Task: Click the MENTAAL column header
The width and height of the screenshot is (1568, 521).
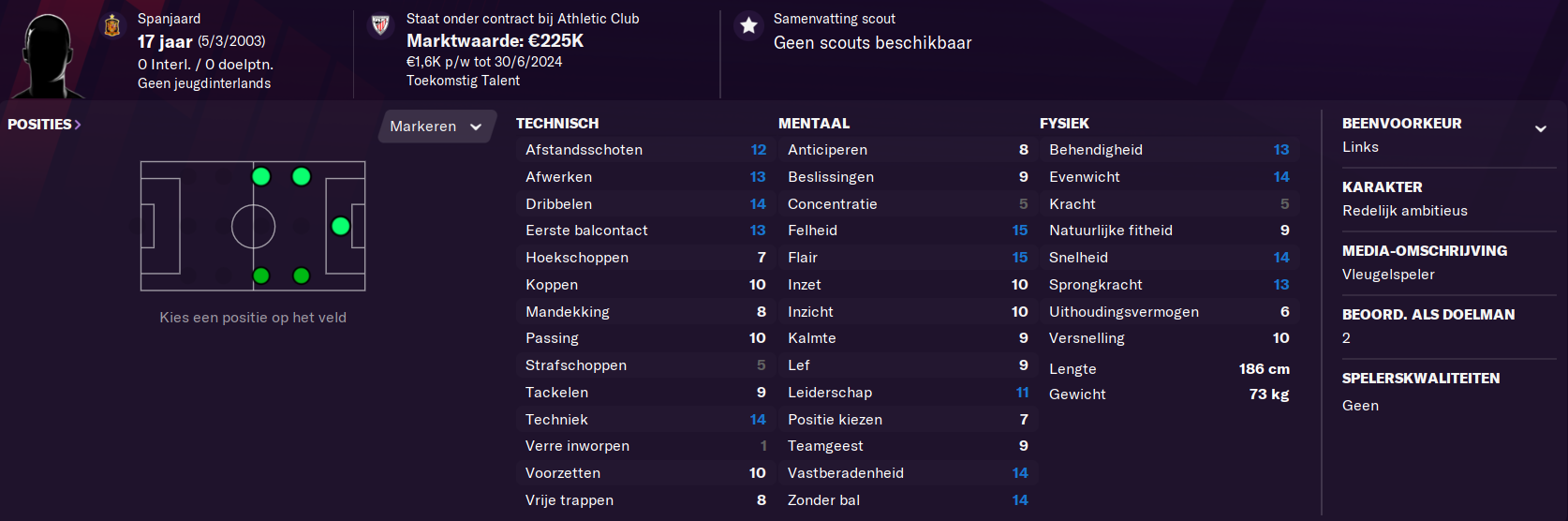Action: tap(814, 124)
